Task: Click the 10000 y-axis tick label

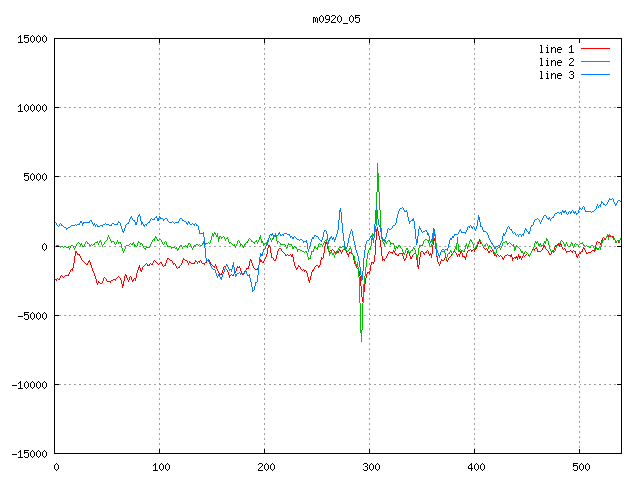Action: [32, 108]
